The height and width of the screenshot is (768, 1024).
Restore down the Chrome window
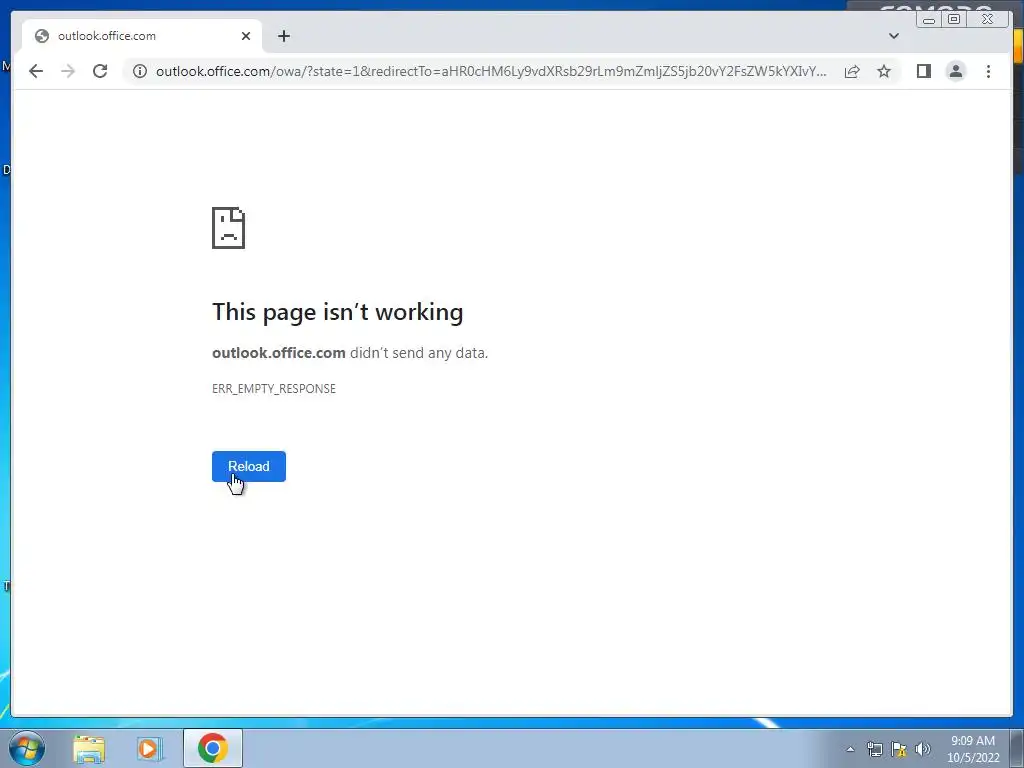click(954, 20)
